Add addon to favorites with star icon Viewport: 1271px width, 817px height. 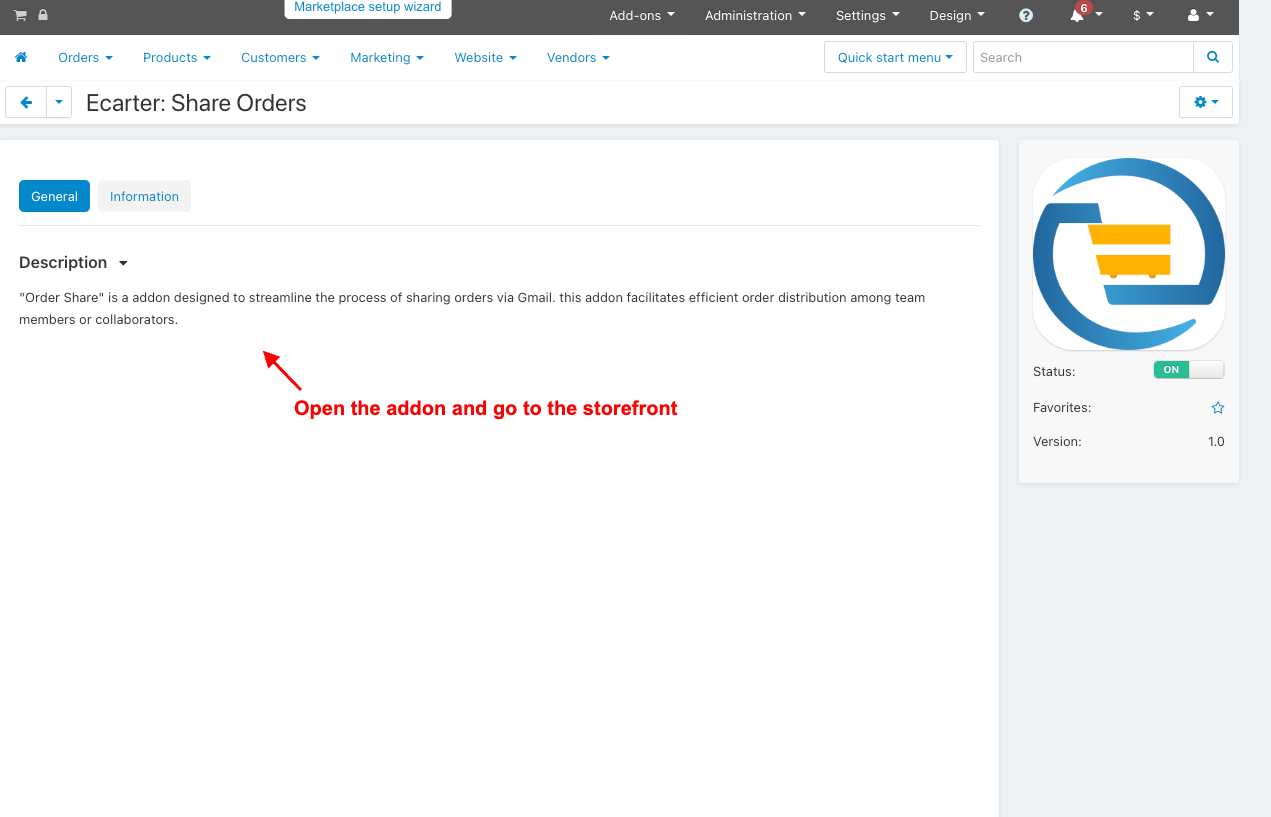click(1218, 408)
